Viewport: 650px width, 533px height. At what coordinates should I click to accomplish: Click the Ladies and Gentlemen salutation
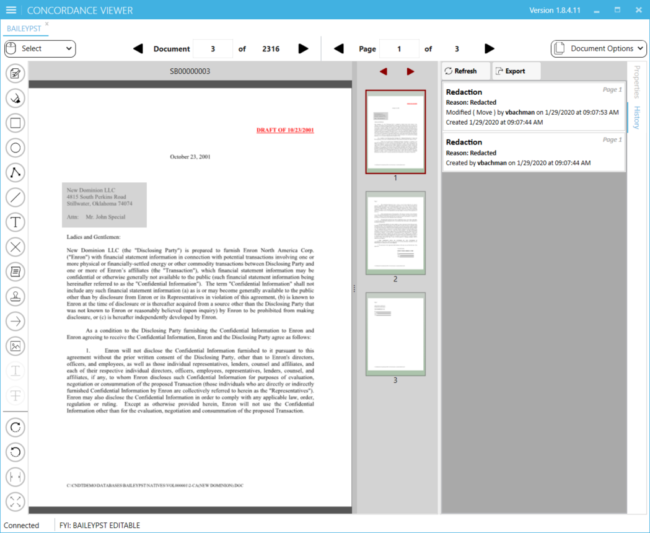pyautogui.click(x=93, y=237)
